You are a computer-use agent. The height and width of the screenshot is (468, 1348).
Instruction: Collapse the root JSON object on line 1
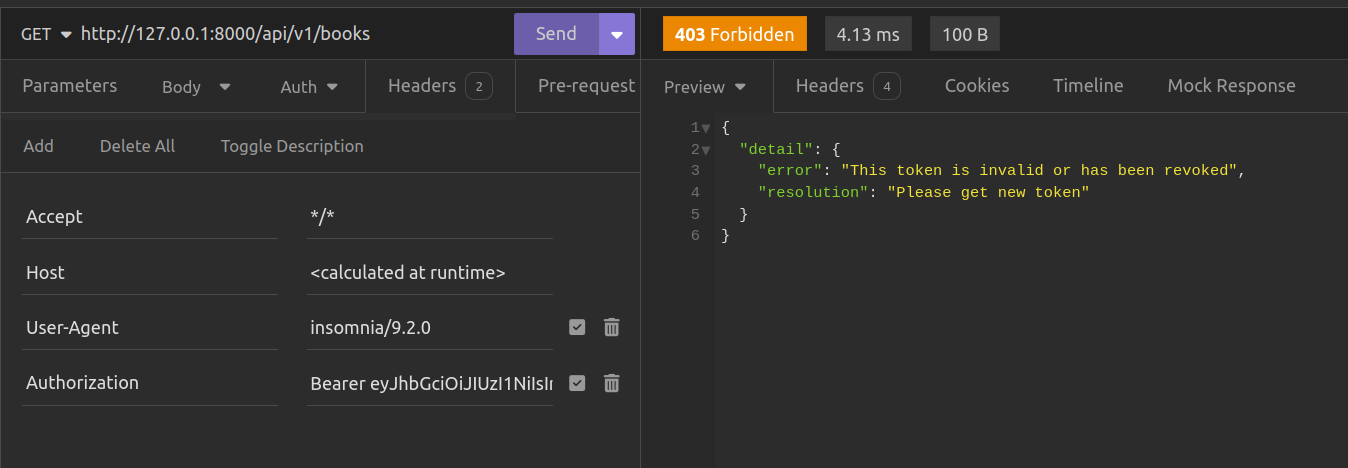(706, 128)
